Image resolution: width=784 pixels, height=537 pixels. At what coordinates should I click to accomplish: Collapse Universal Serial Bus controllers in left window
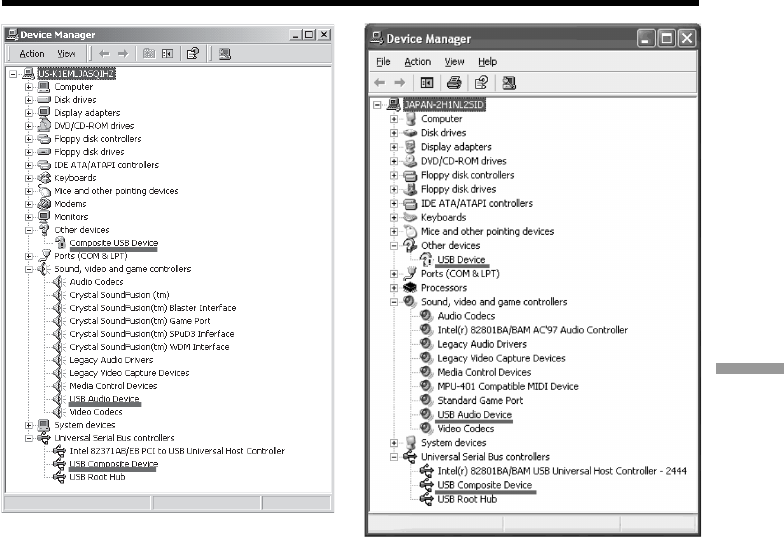coord(29,438)
